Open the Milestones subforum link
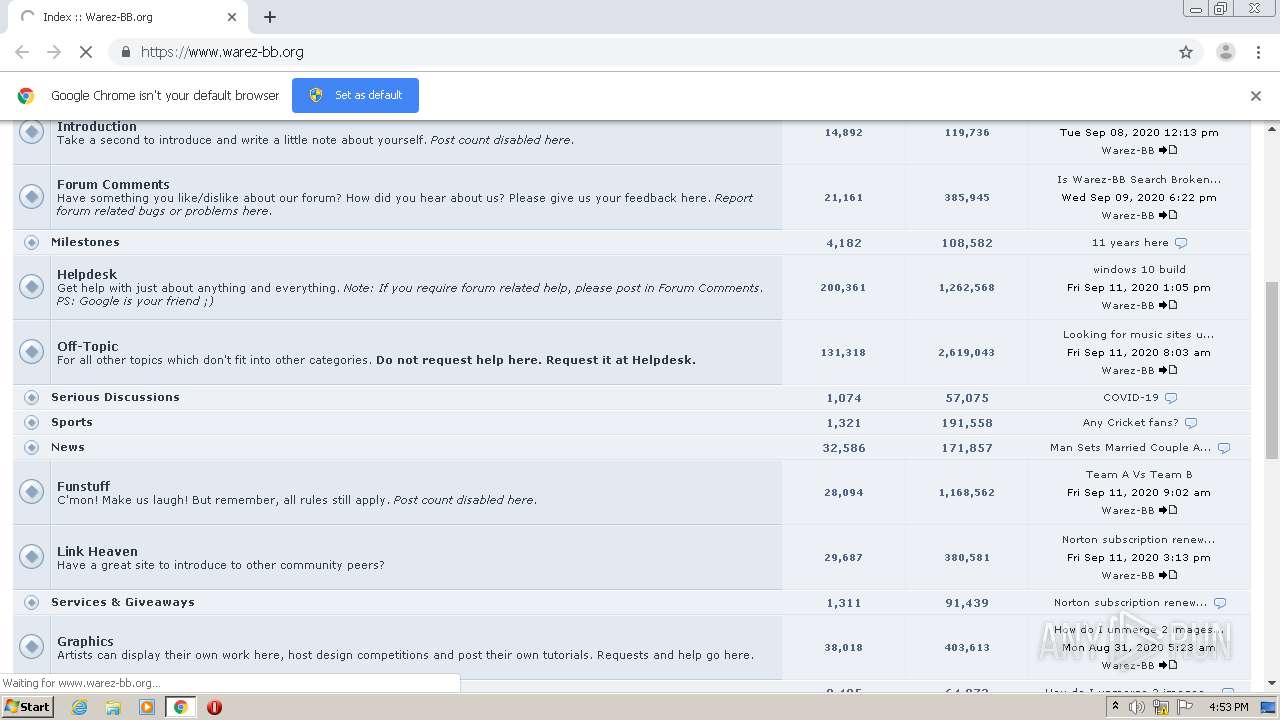 point(85,242)
